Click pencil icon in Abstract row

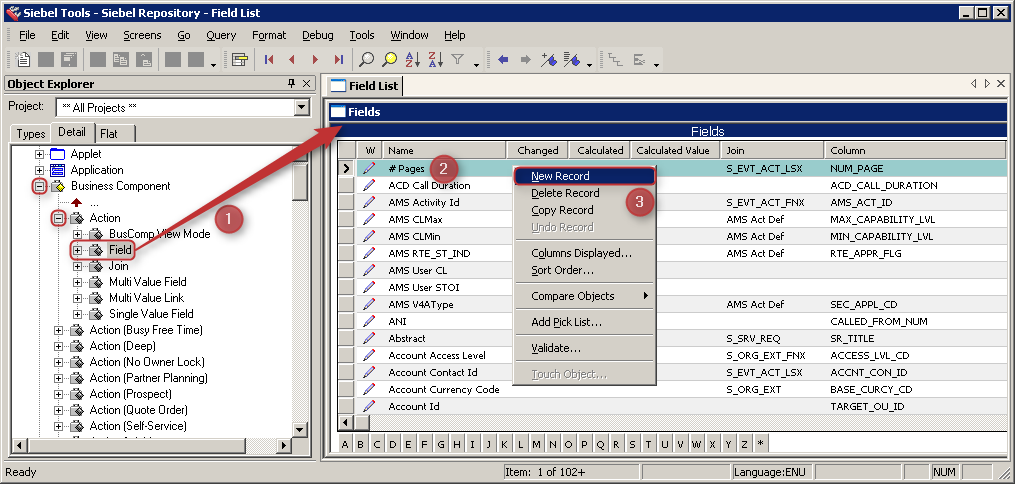point(369,338)
